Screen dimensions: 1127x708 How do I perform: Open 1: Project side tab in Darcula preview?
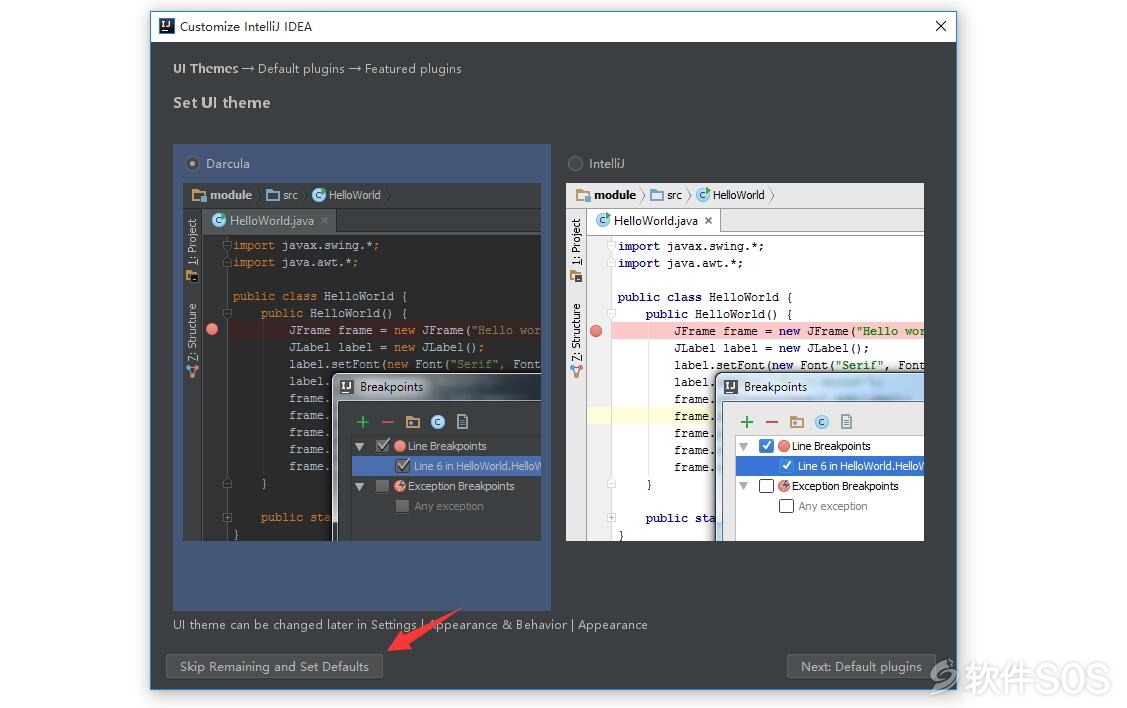click(192, 242)
